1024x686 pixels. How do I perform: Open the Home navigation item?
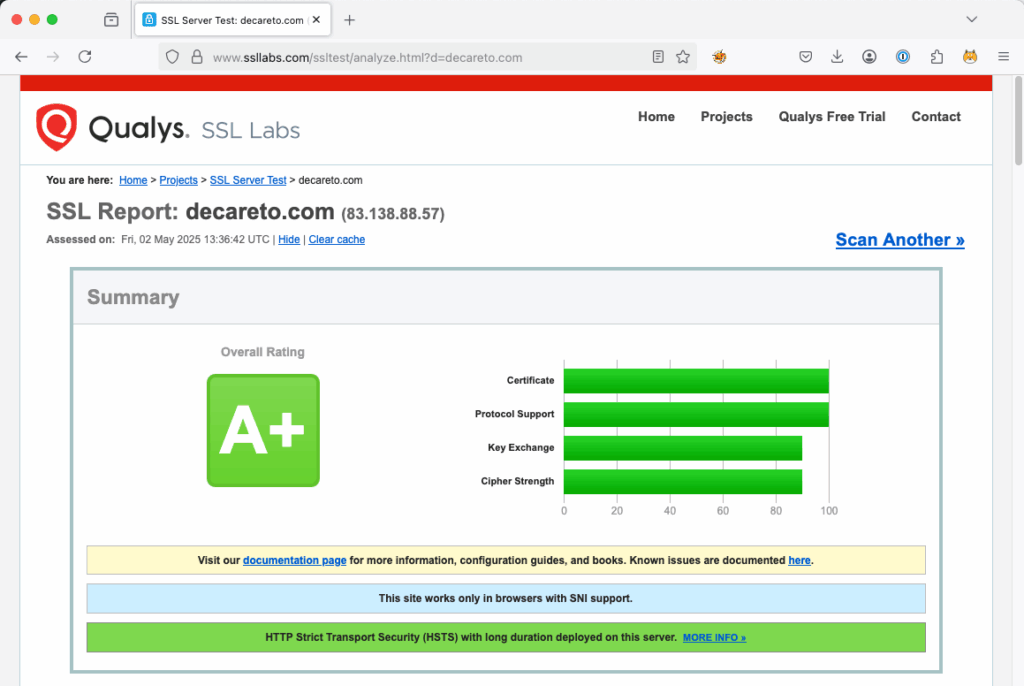click(656, 116)
